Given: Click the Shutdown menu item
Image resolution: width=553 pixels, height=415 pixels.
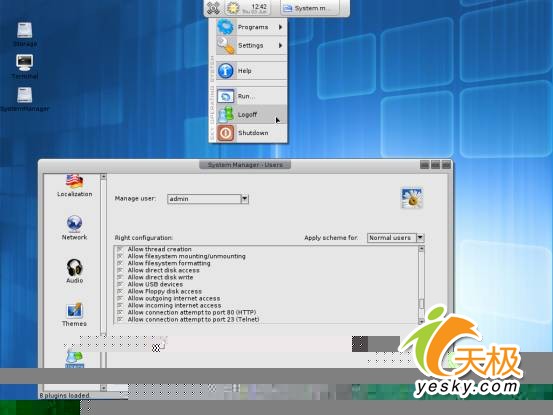Looking at the screenshot, I should point(251,133).
